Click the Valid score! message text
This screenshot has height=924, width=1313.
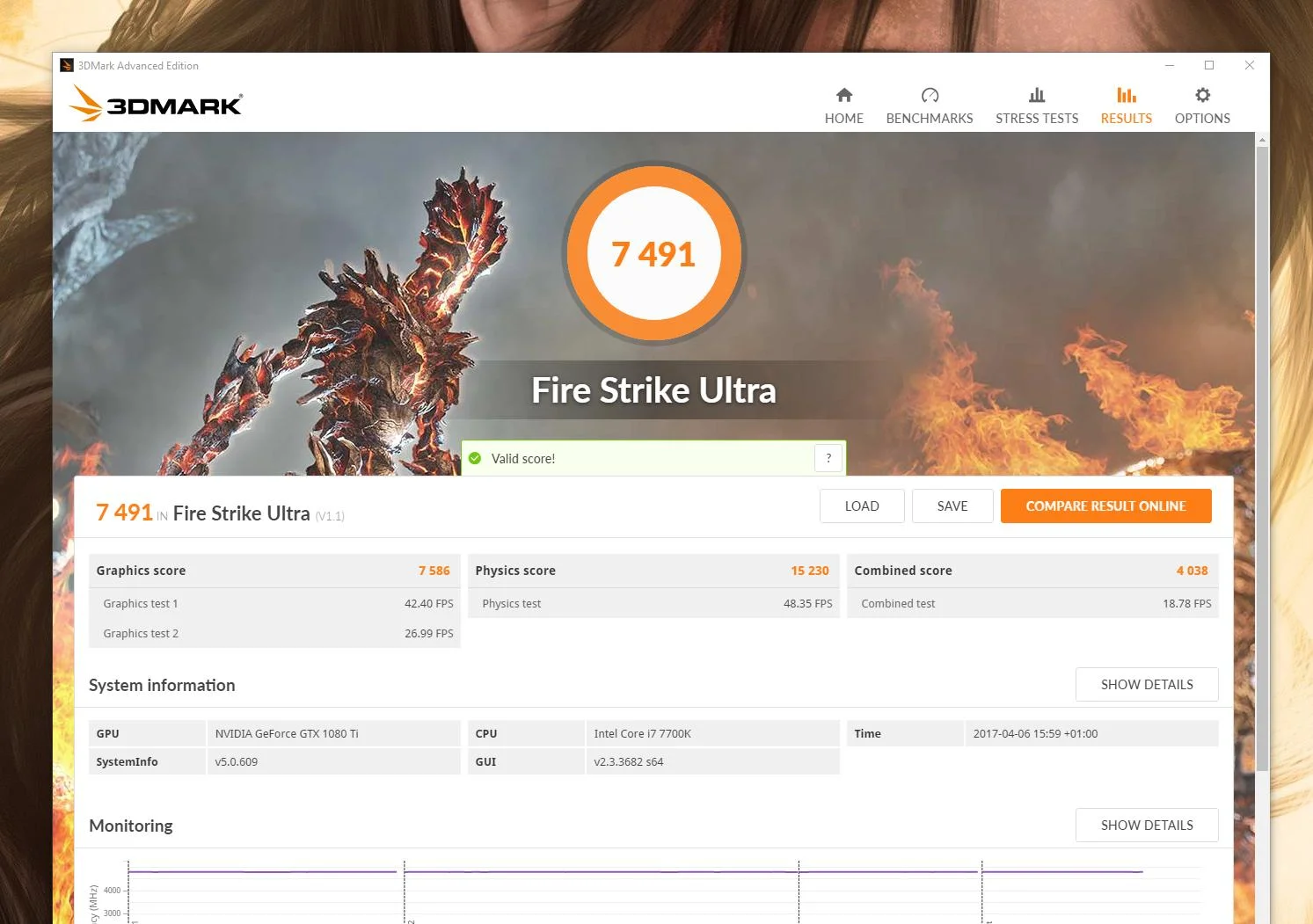[x=523, y=459]
